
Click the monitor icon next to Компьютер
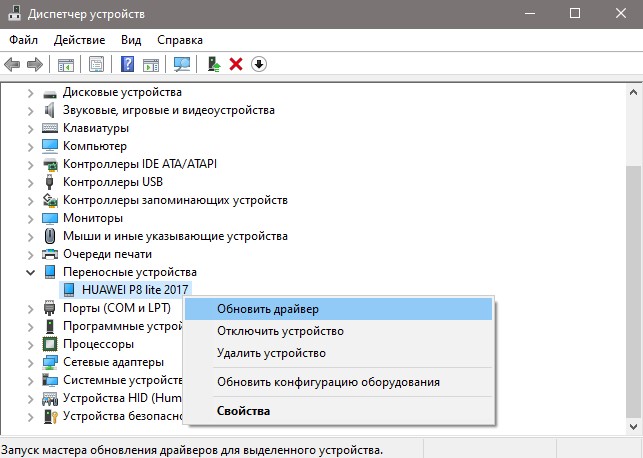click(x=50, y=146)
